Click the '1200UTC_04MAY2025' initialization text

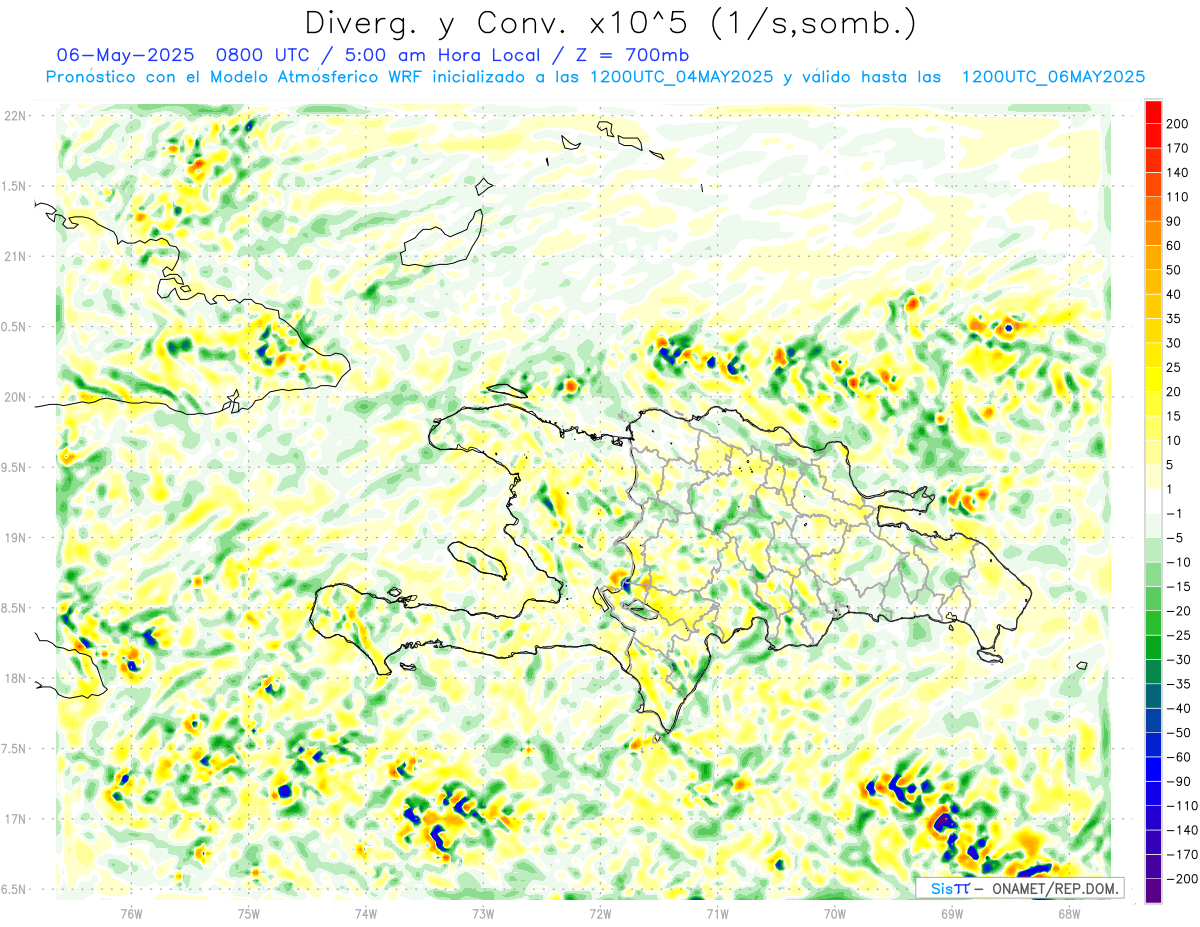[x=681, y=77]
